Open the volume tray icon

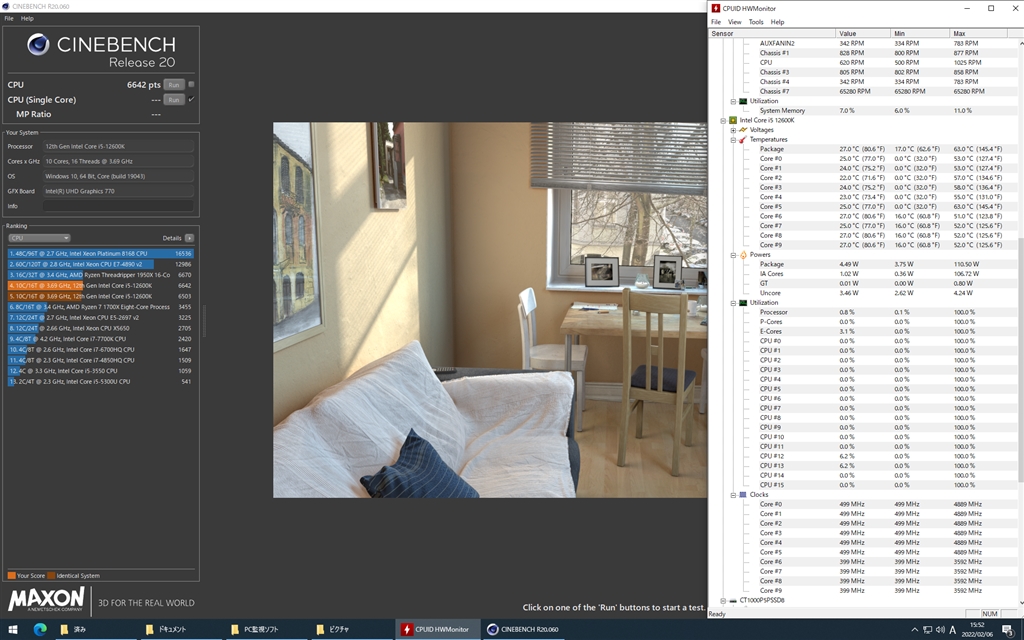pyautogui.click(x=940, y=630)
